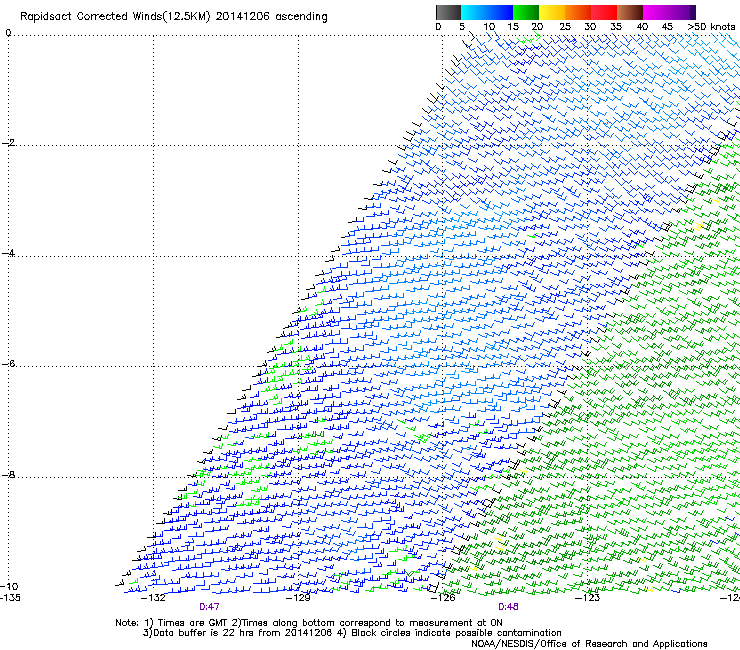Click the cyan 5-10 knots color bar segment
This screenshot has height=650, width=740.
click(x=474, y=12)
